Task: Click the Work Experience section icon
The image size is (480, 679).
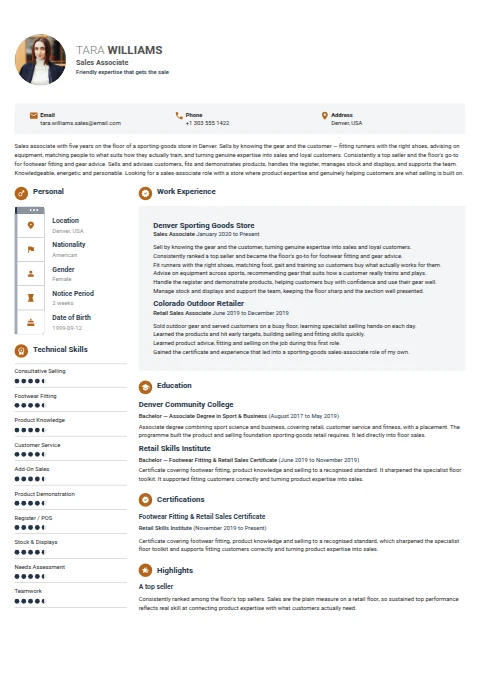Action: (145, 193)
